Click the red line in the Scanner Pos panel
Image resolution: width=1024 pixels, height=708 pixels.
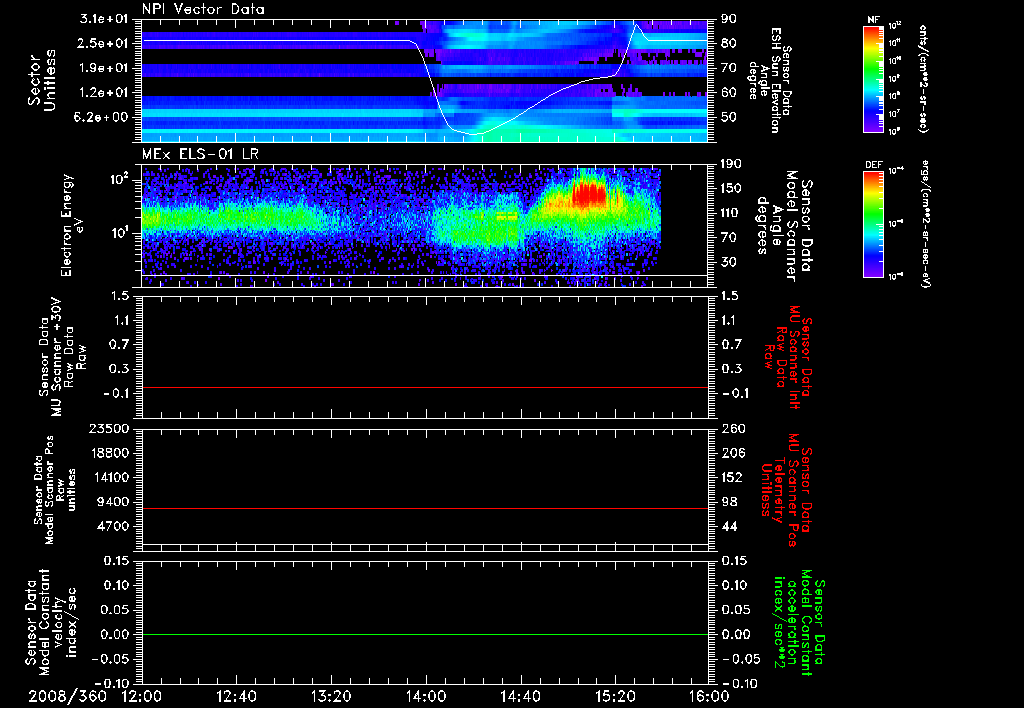pyautogui.click(x=424, y=508)
